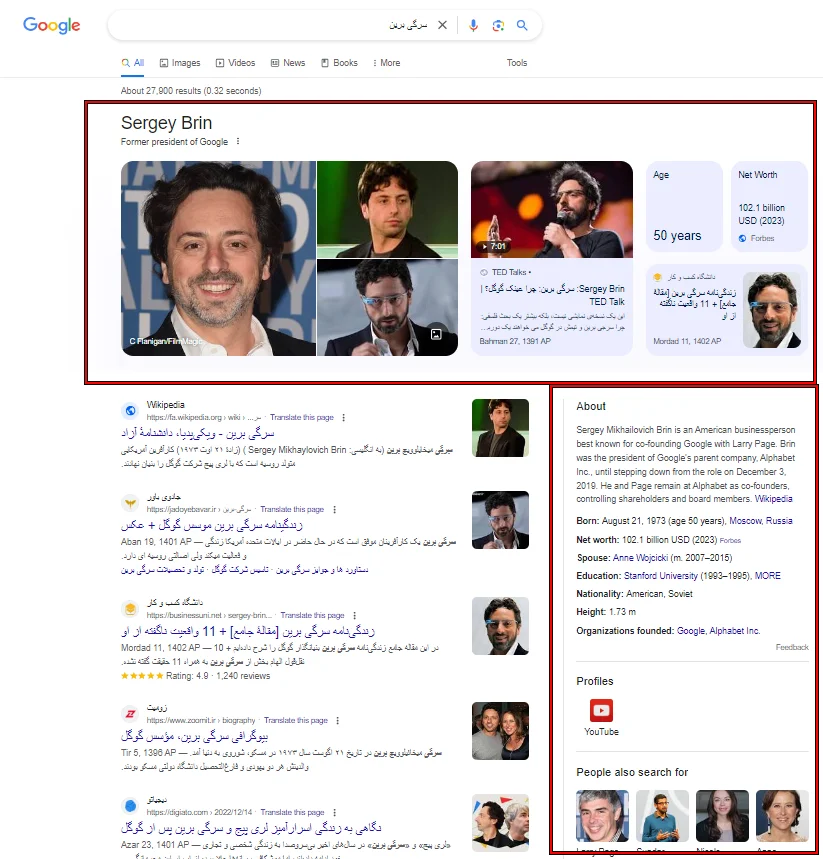Open the zoomit.ir biography result title
Screen dimensions: 823x859
pyautogui.click(x=195, y=736)
